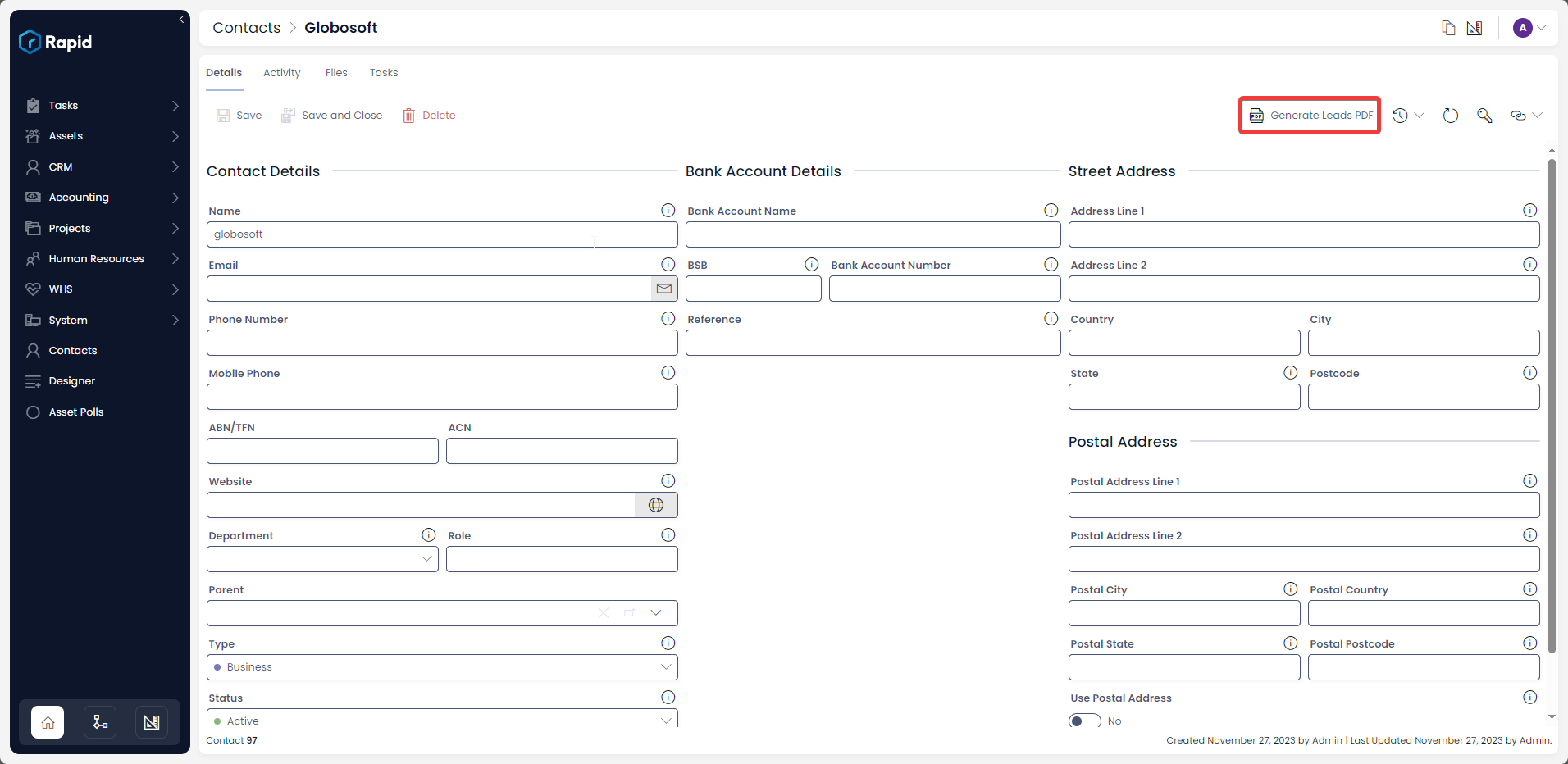Click the Rapid logo
1568x764 pixels.
point(56,42)
